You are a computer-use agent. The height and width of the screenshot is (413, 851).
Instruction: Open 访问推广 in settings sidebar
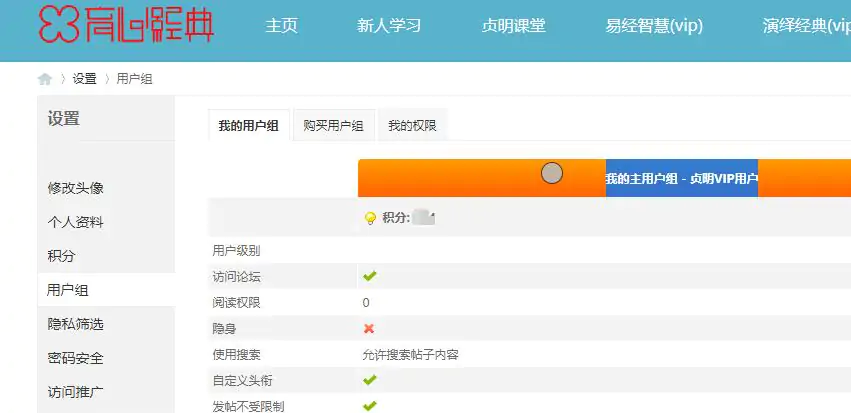point(75,392)
